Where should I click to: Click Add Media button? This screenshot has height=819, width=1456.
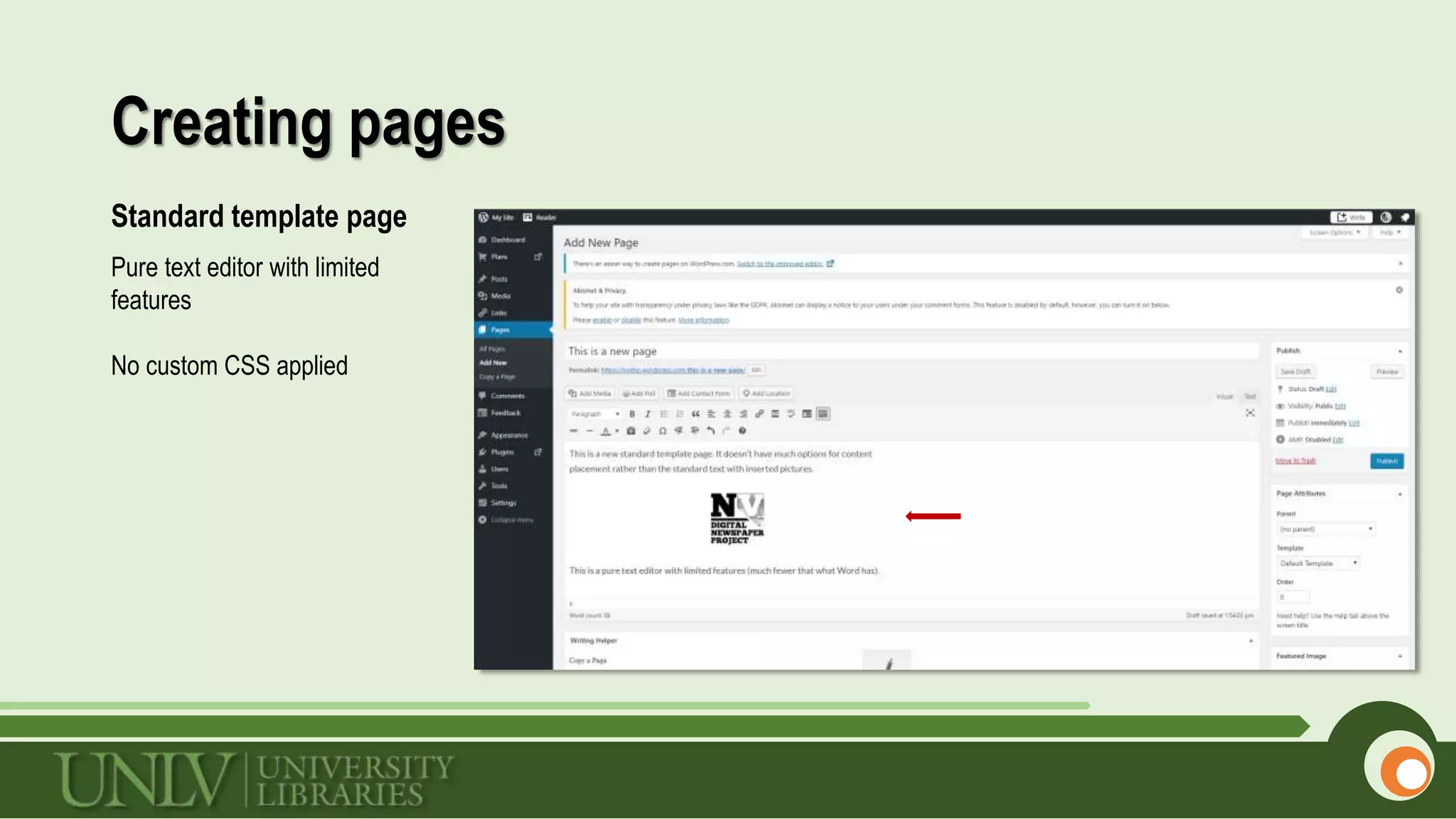coord(589,393)
